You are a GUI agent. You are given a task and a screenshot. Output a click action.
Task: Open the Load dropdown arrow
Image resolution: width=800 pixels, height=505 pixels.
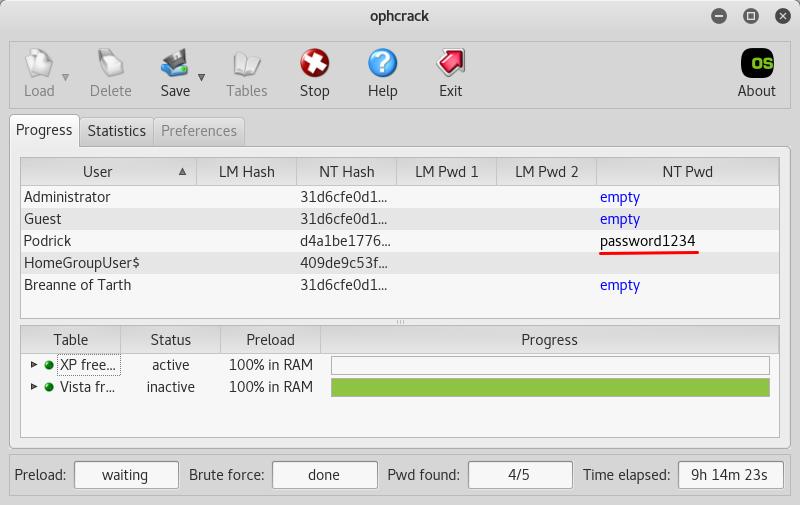pyautogui.click(x=65, y=78)
